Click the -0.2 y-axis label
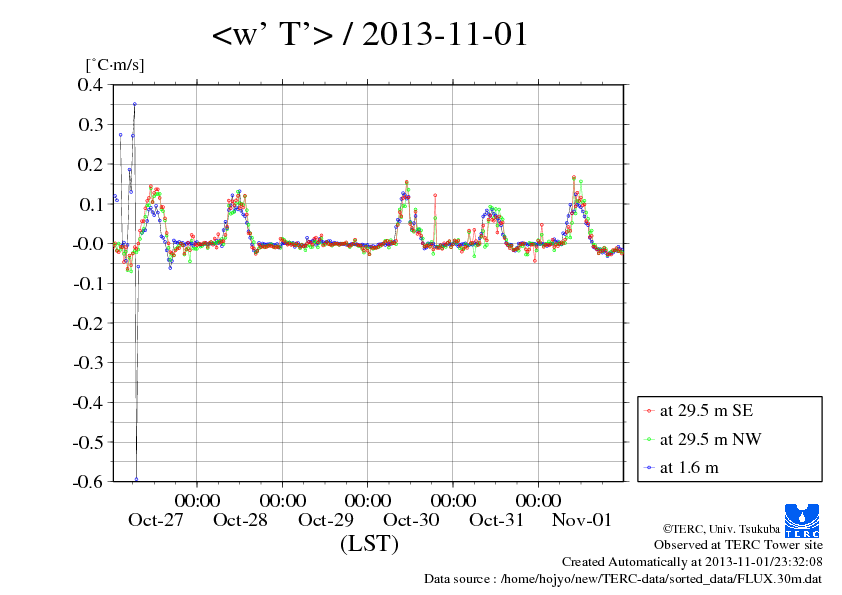 tap(88, 323)
